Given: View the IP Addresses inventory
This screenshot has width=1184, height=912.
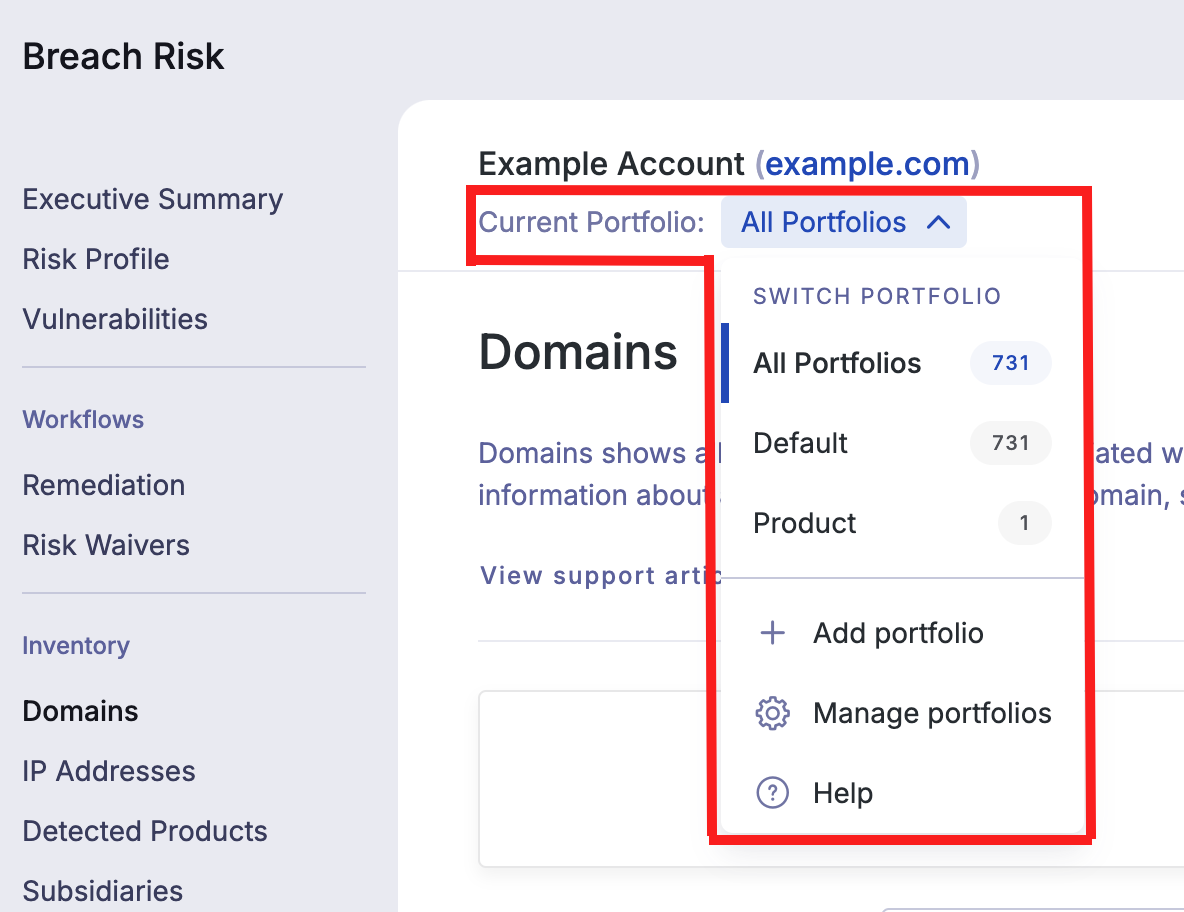Looking at the screenshot, I should click(x=108, y=771).
